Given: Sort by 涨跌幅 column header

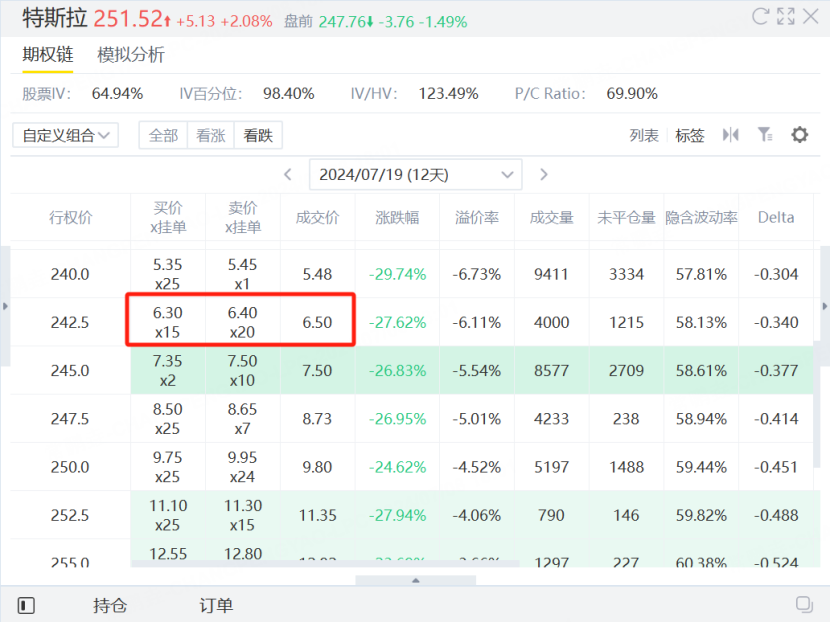Looking at the screenshot, I should point(397,218).
